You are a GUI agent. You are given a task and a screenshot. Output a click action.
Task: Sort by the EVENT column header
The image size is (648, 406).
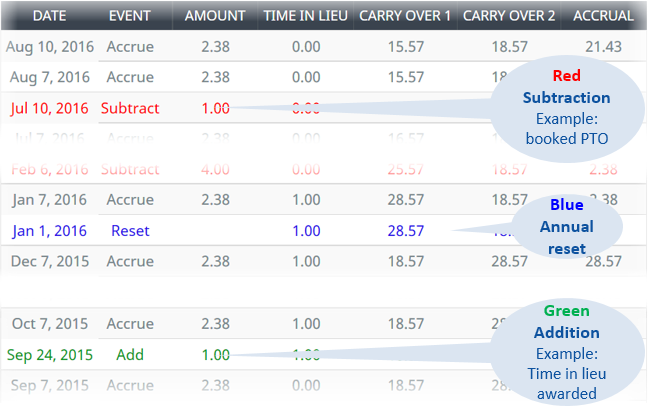pos(129,16)
